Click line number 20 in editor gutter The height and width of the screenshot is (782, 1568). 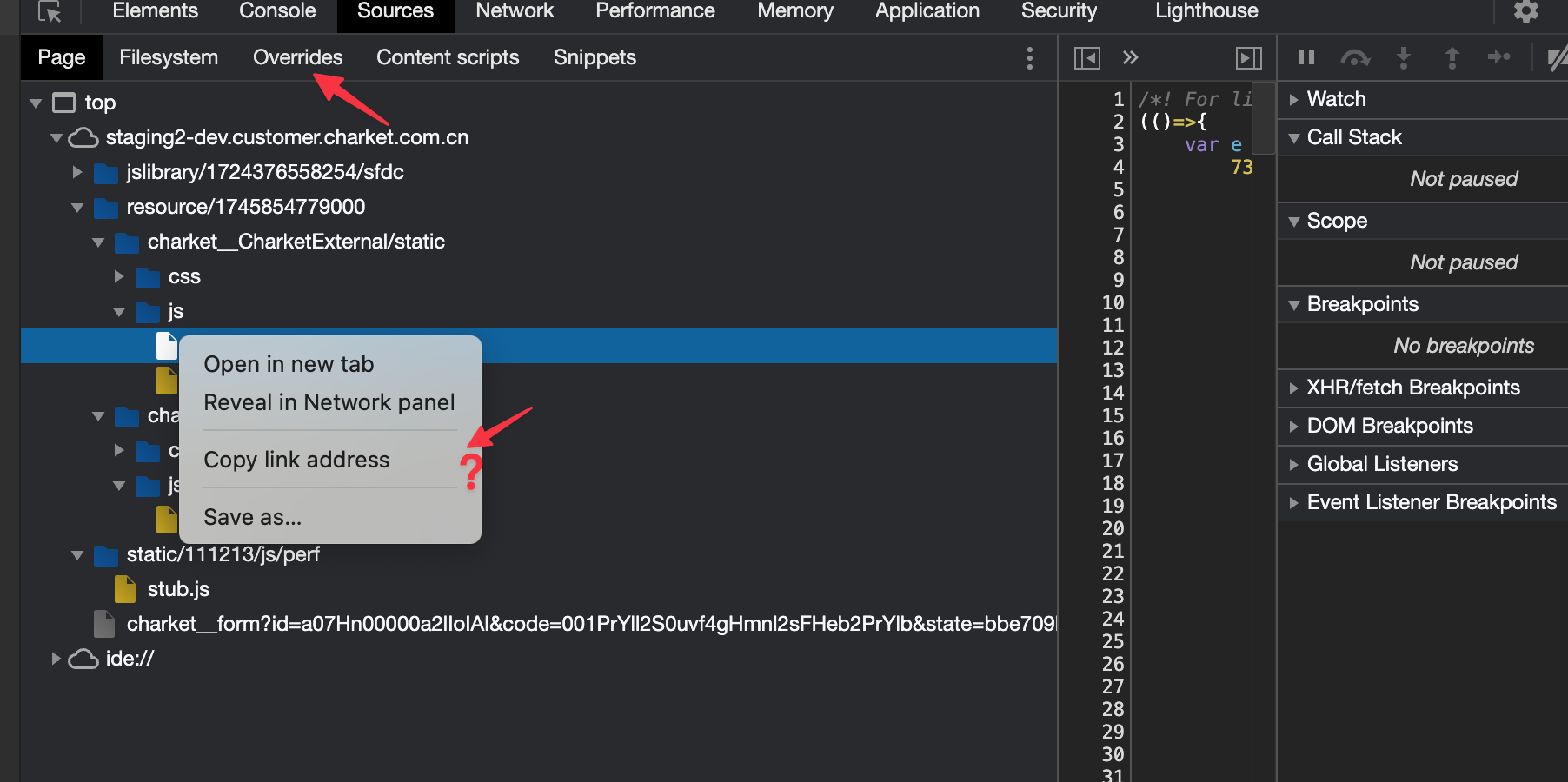pos(1113,529)
